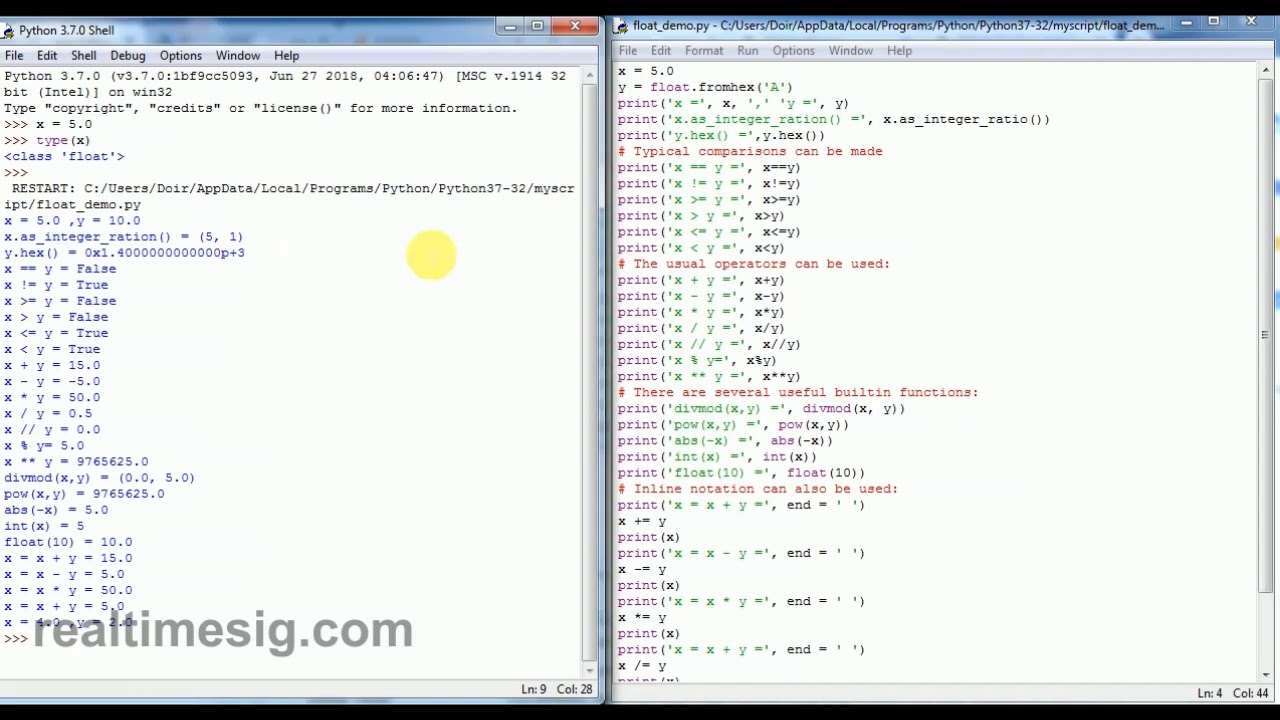This screenshot has height=720, width=1280.
Task: Open Options menu in Python Shell window
Action: (181, 56)
